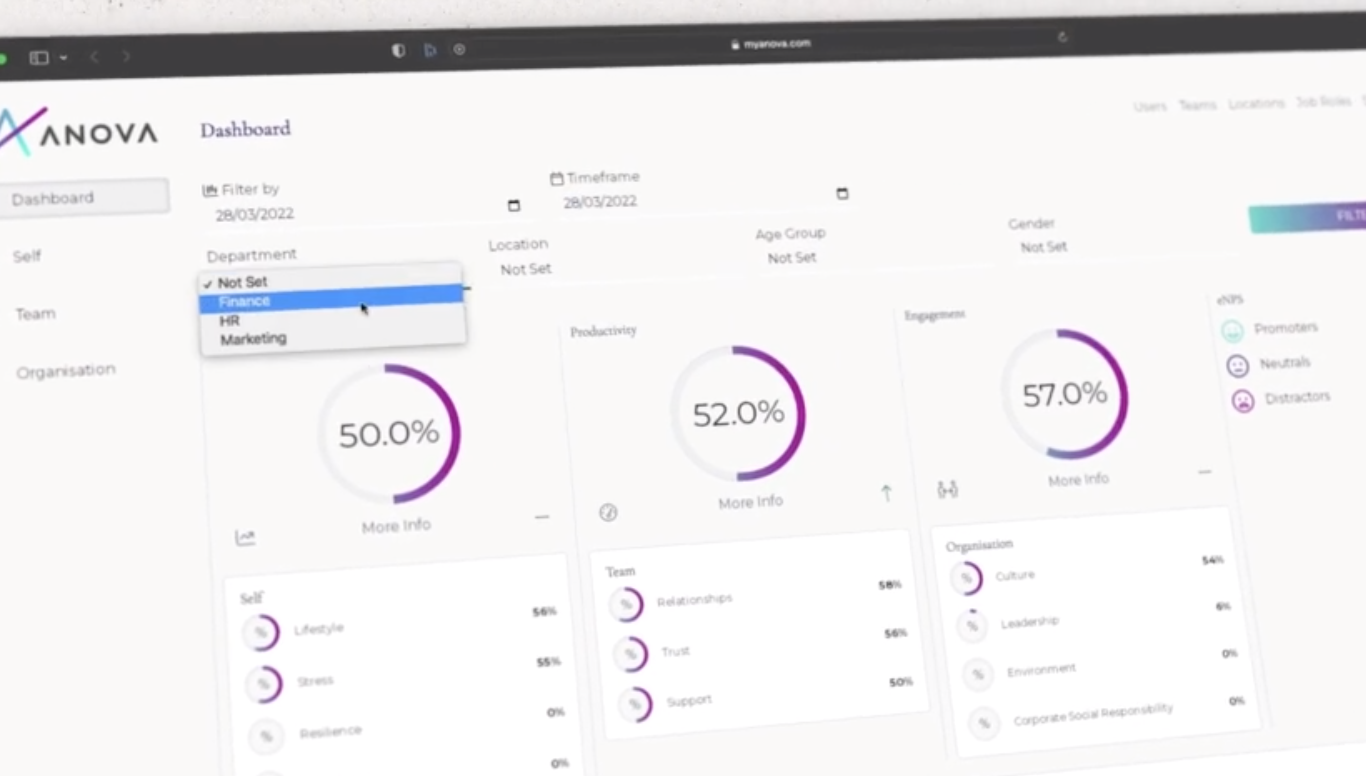Click the people icon on the Engagement card
The image size is (1366, 776).
coord(947,489)
